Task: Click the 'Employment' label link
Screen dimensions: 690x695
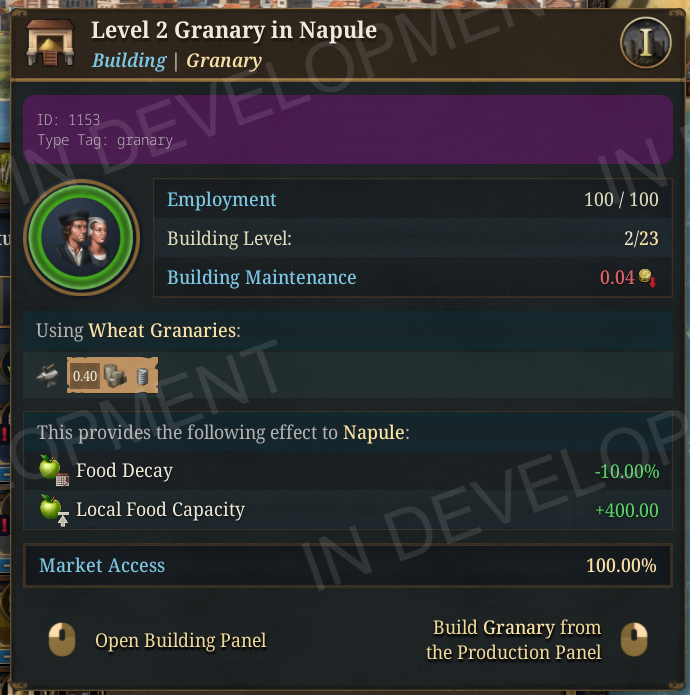Action: (222, 199)
